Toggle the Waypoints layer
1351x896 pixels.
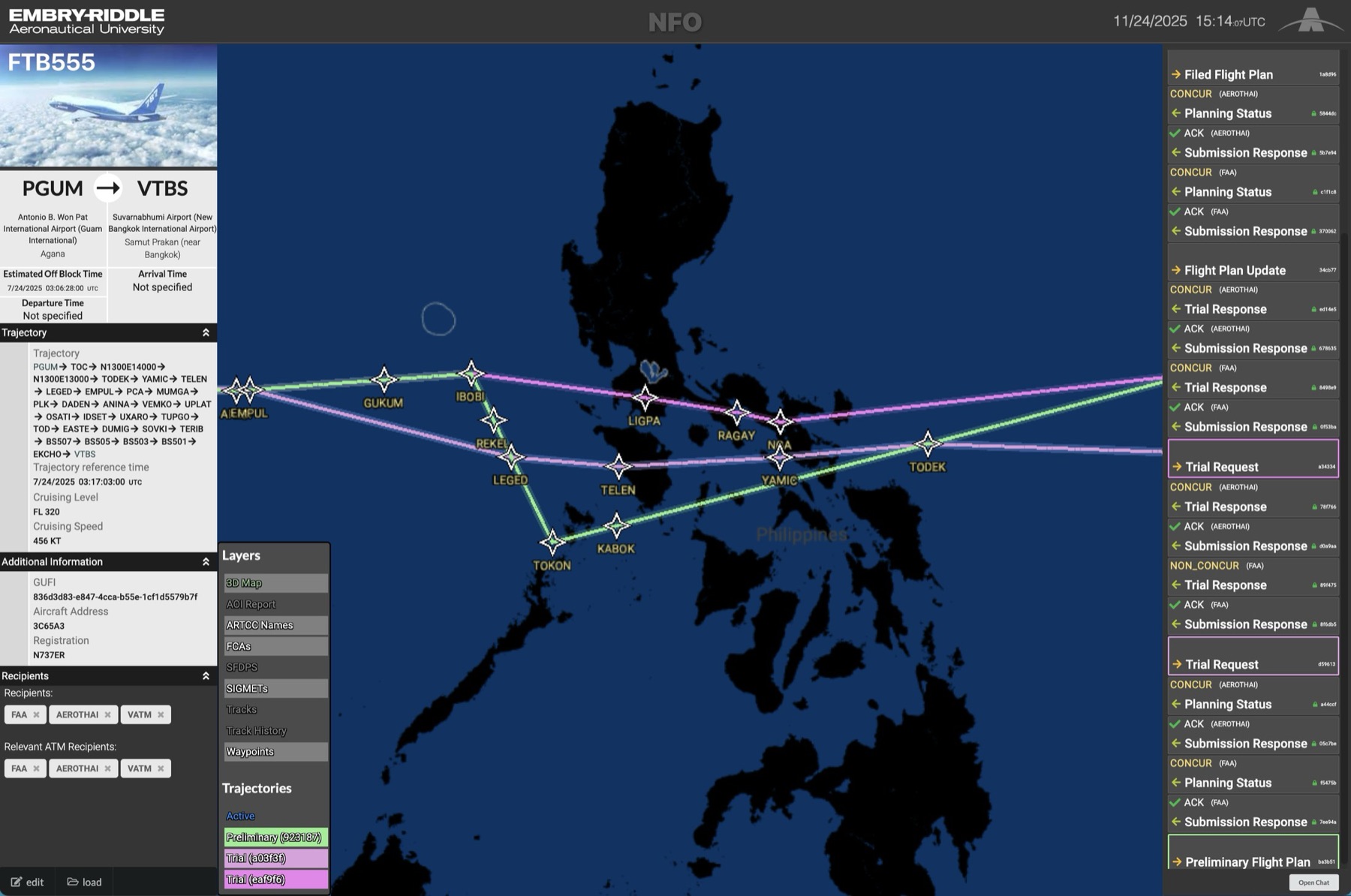(275, 751)
